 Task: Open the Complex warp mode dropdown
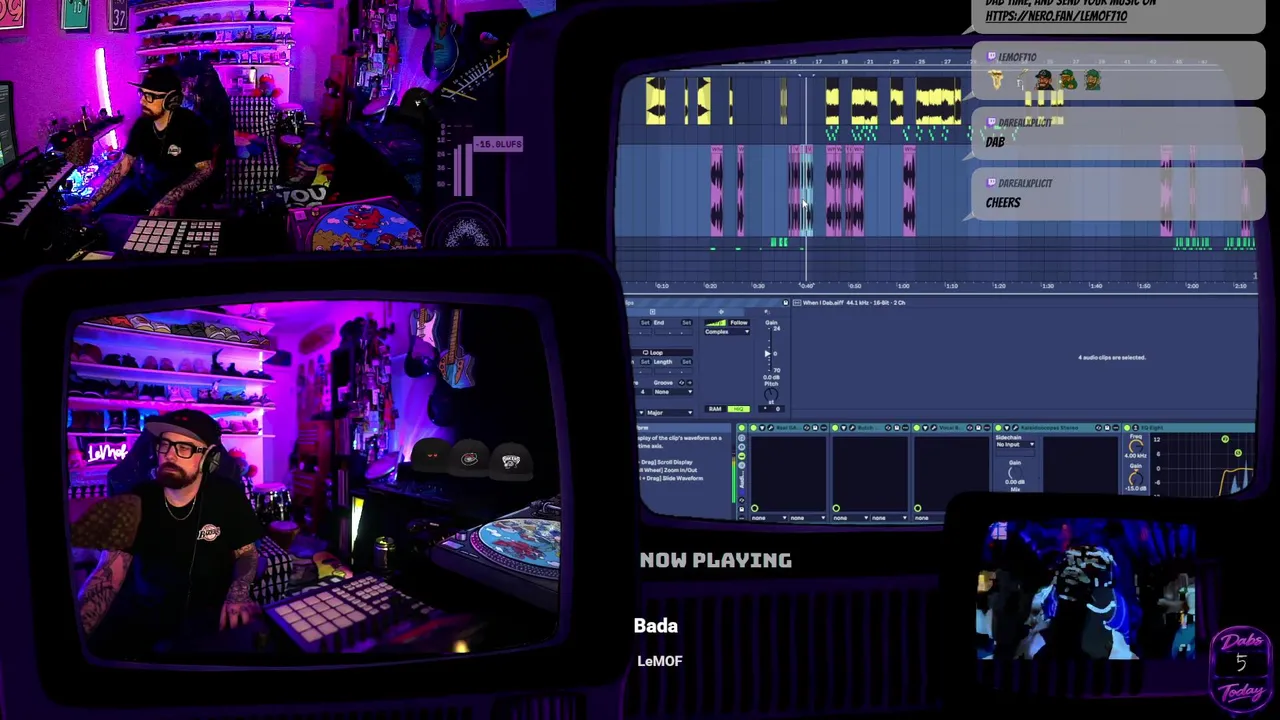tap(727, 332)
